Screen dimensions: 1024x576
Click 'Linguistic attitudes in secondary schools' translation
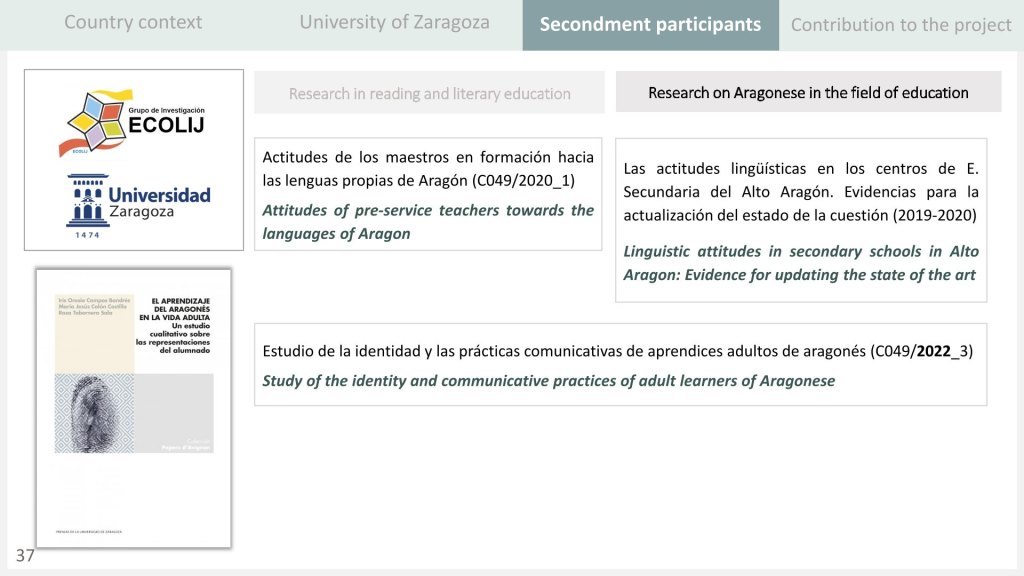click(x=800, y=263)
